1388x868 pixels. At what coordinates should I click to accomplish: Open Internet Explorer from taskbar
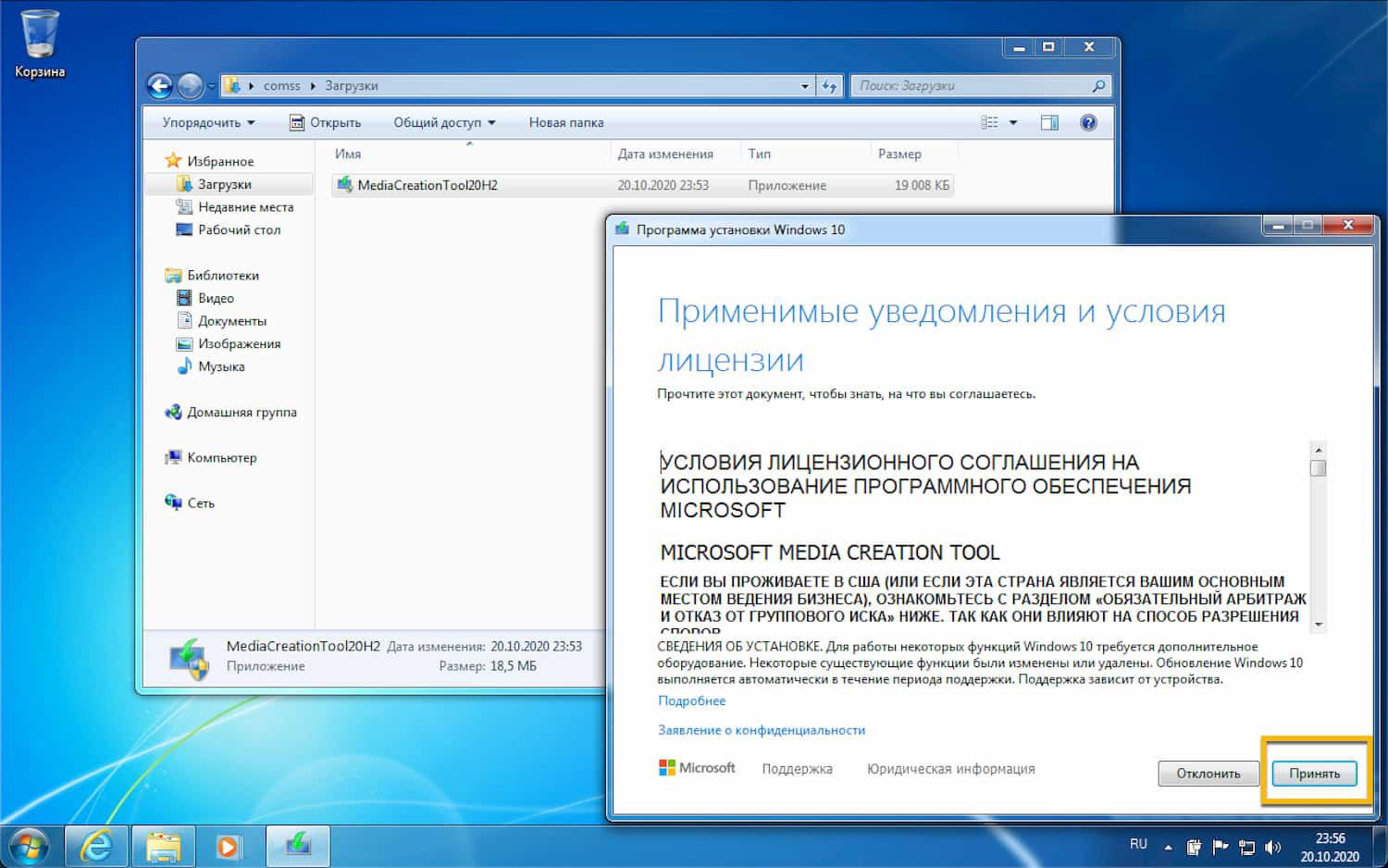click(x=96, y=846)
